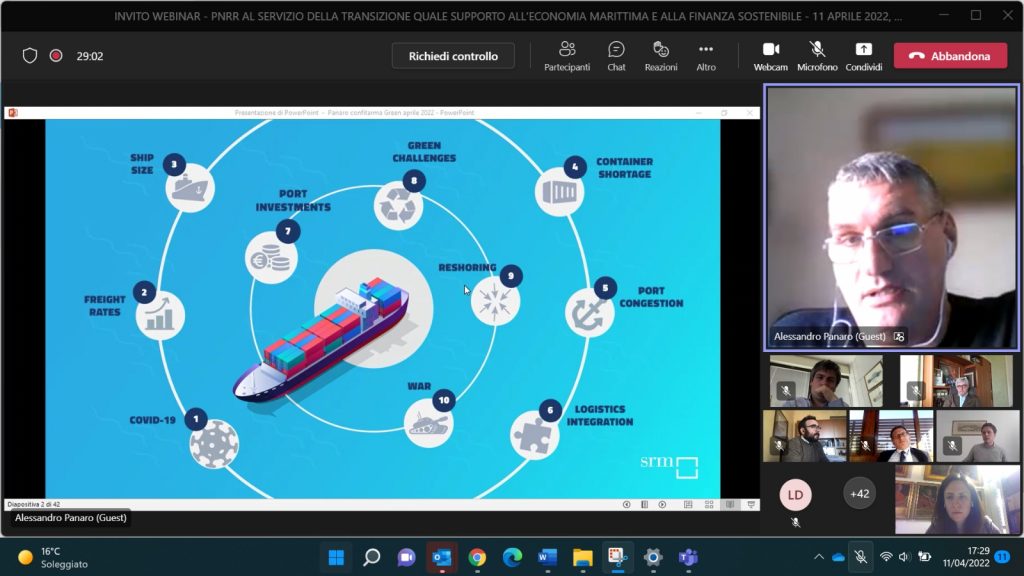The image size is (1024, 576).
Task: Select Alessandro Panaro's video tile
Action: tap(891, 217)
